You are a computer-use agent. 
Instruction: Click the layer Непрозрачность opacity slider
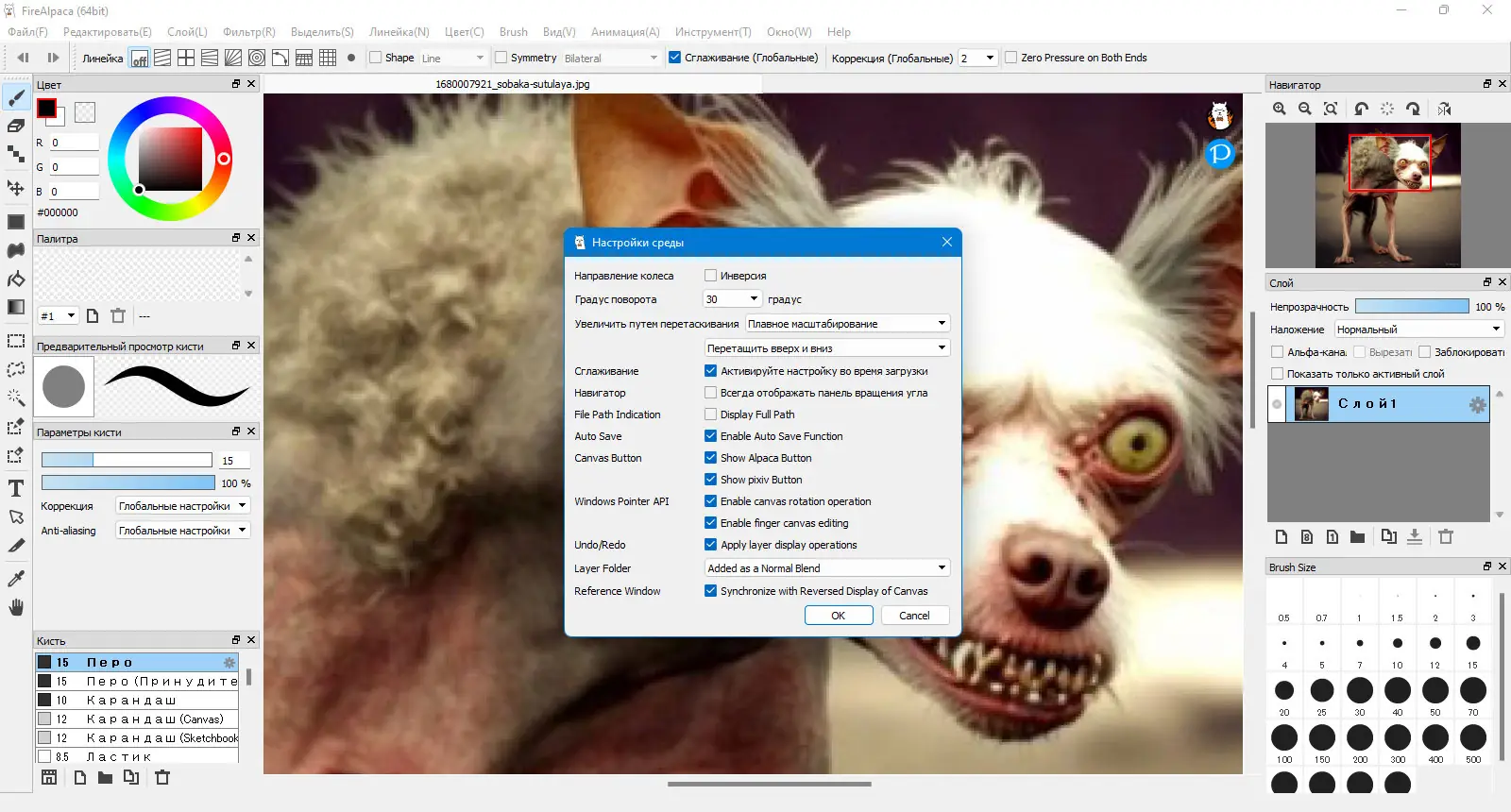pos(1412,307)
